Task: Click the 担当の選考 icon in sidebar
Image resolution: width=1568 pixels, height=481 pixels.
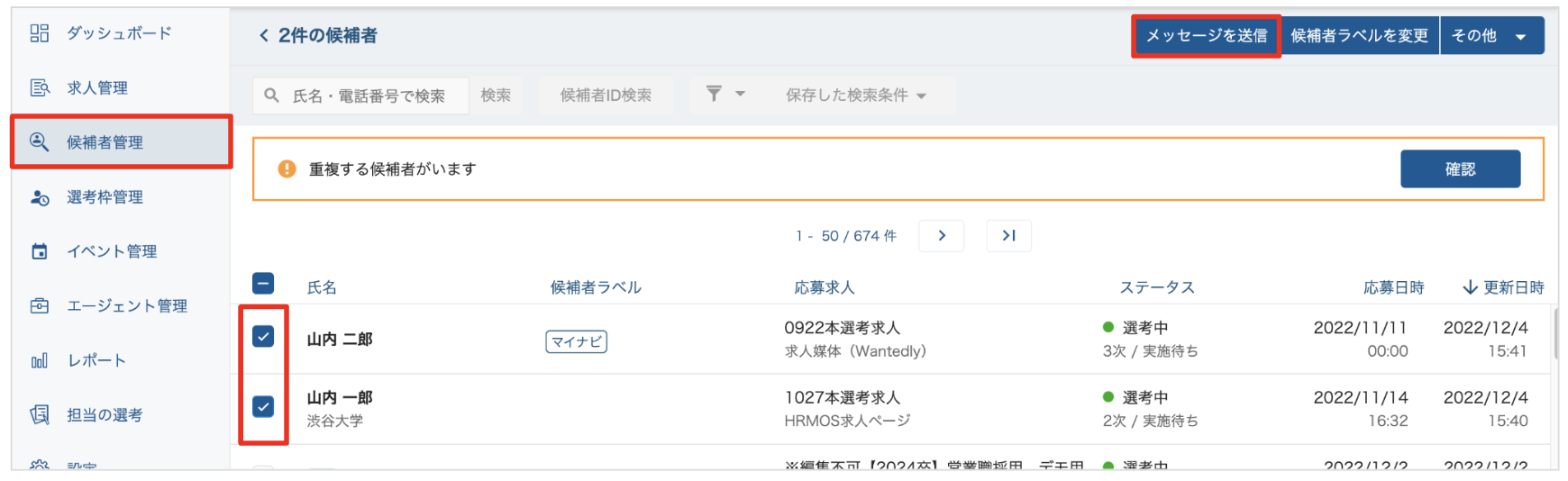Action: click(40, 414)
